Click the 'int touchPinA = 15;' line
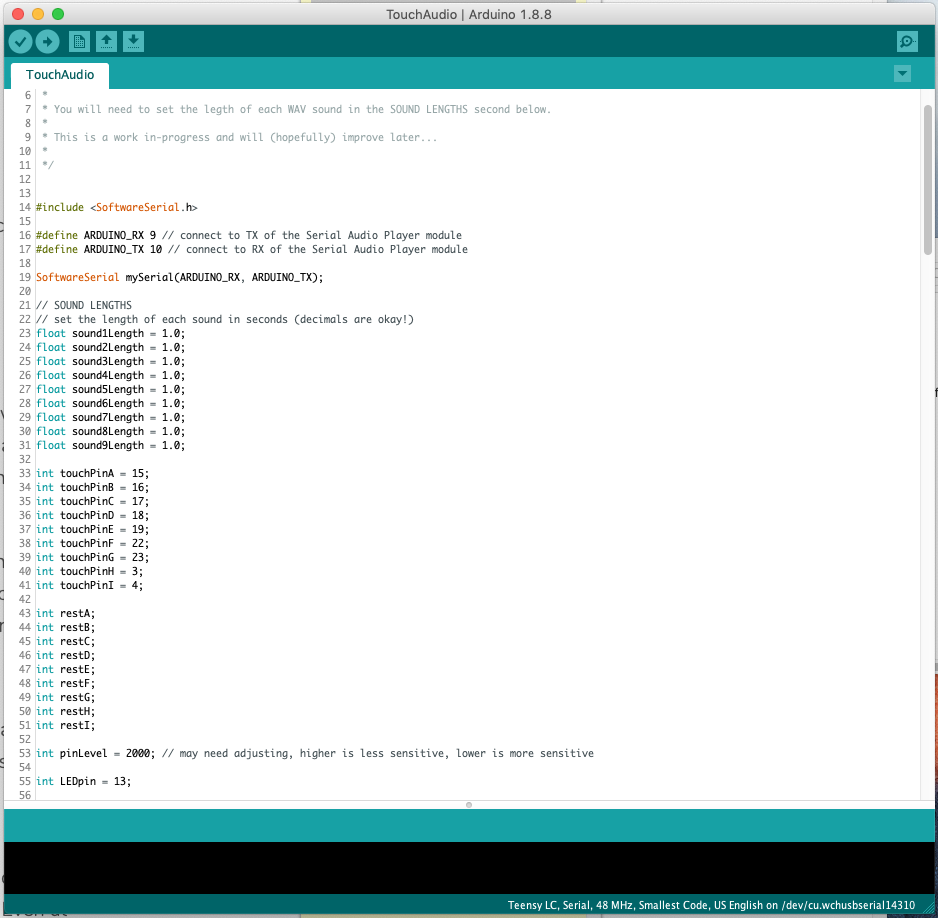The width and height of the screenshot is (938, 918). point(93,474)
